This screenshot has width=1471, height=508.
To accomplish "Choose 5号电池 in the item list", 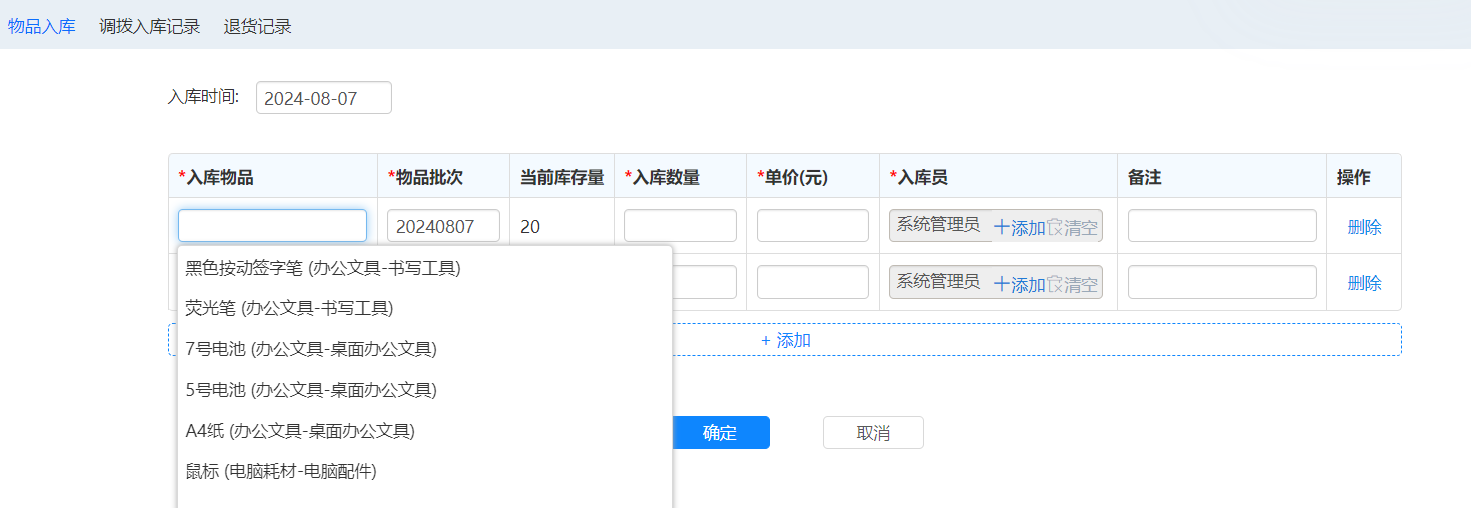I will 311,390.
